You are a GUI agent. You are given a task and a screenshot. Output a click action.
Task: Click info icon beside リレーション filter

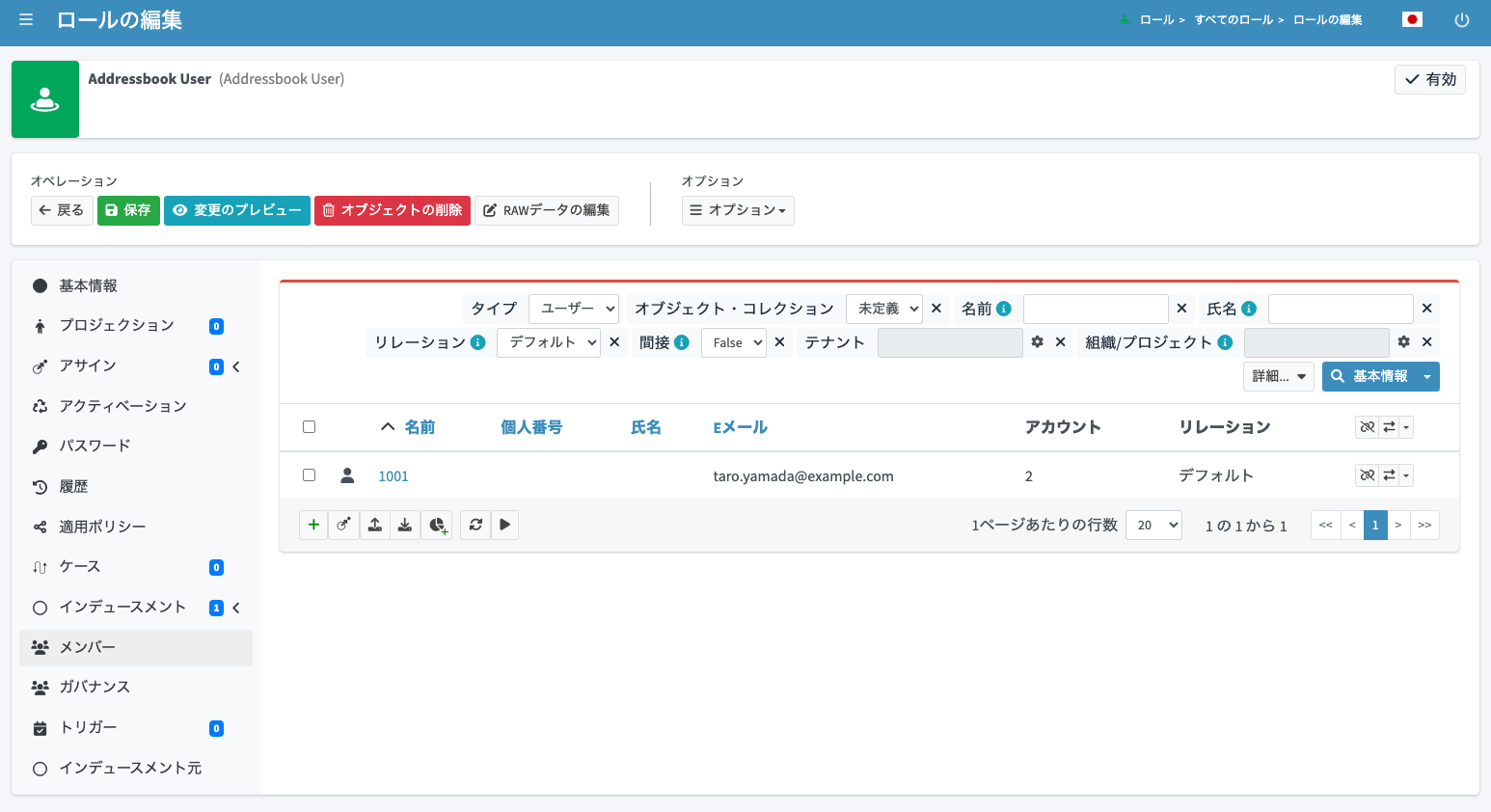477,342
